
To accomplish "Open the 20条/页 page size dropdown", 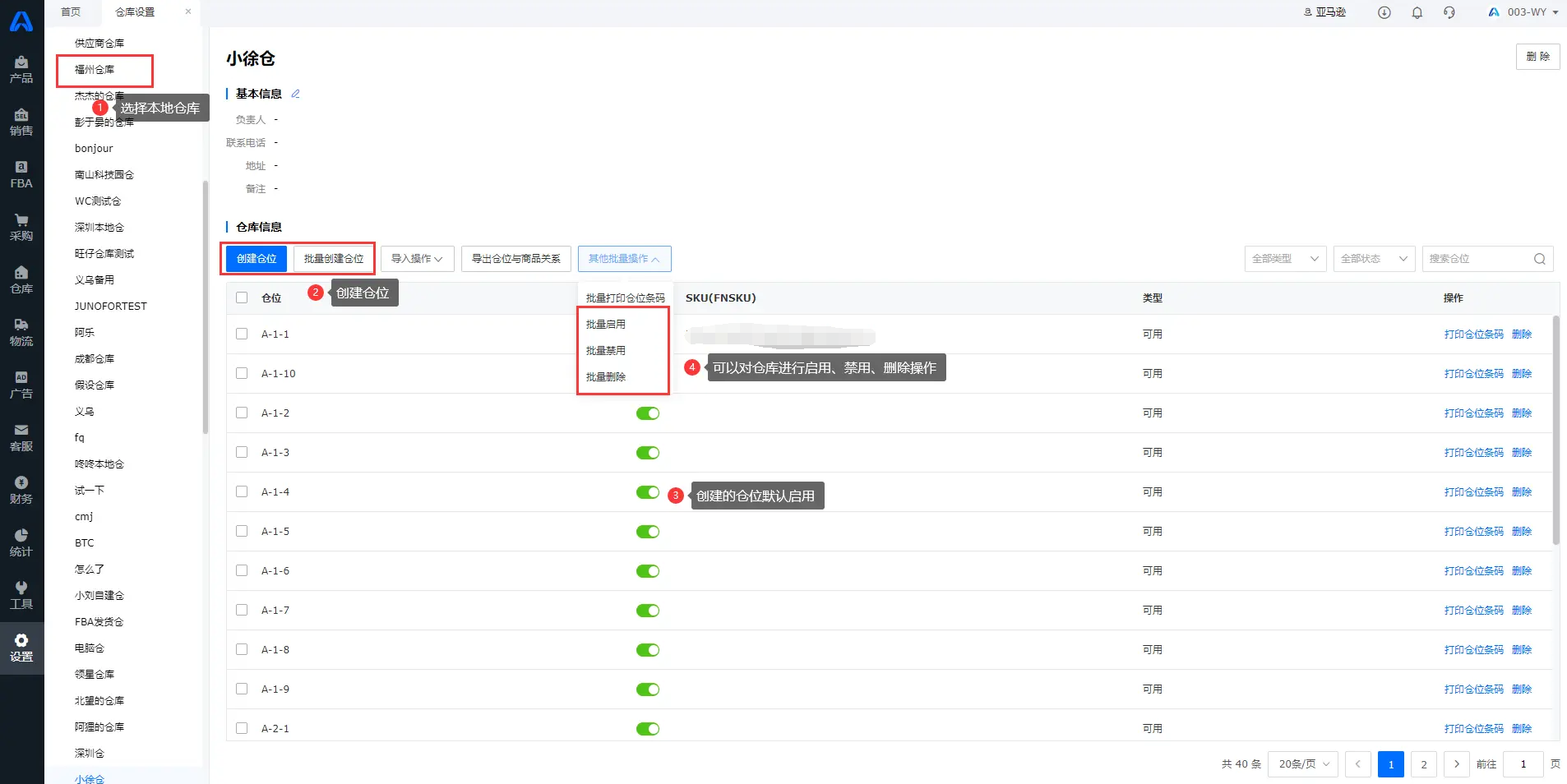I will [x=1303, y=764].
